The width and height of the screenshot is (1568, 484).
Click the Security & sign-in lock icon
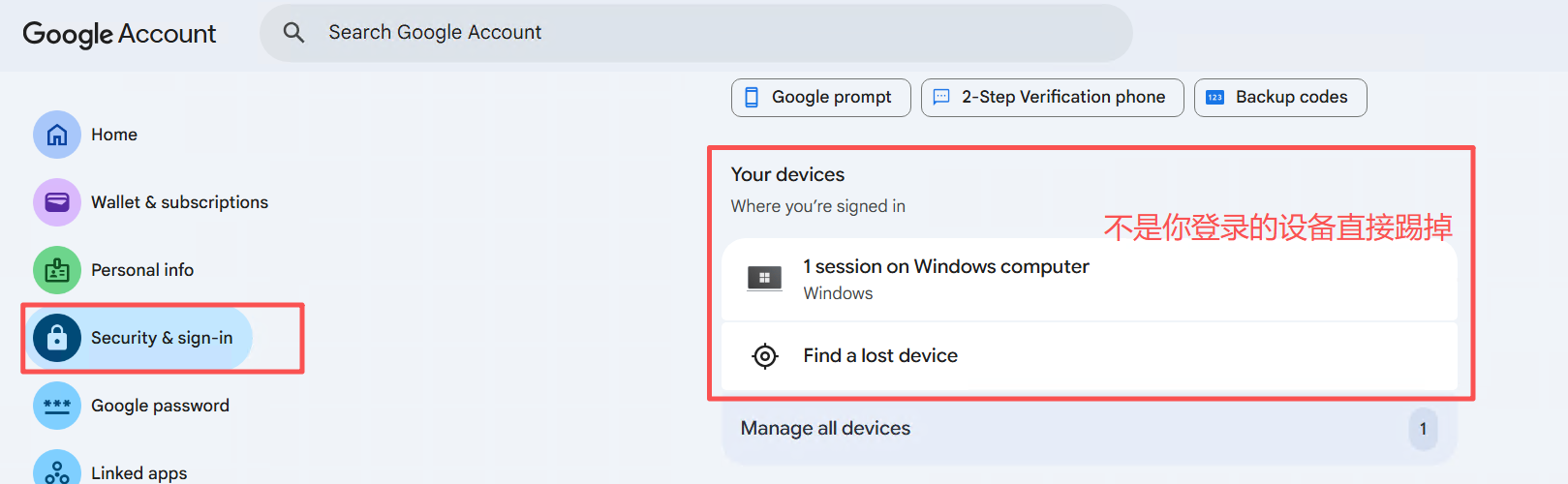(57, 338)
